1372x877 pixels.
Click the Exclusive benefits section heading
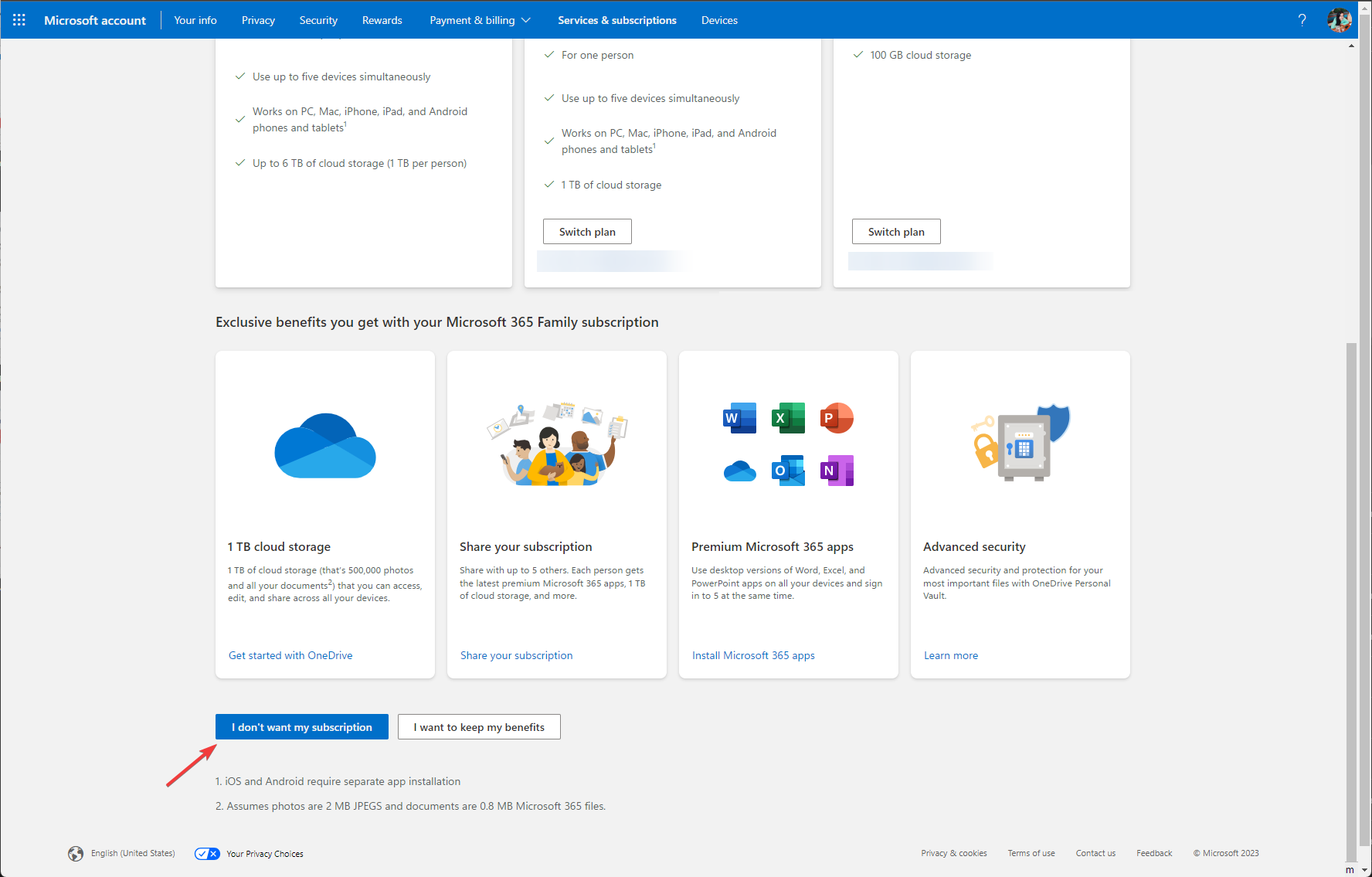pyautogui.click(x=437, y=322)
